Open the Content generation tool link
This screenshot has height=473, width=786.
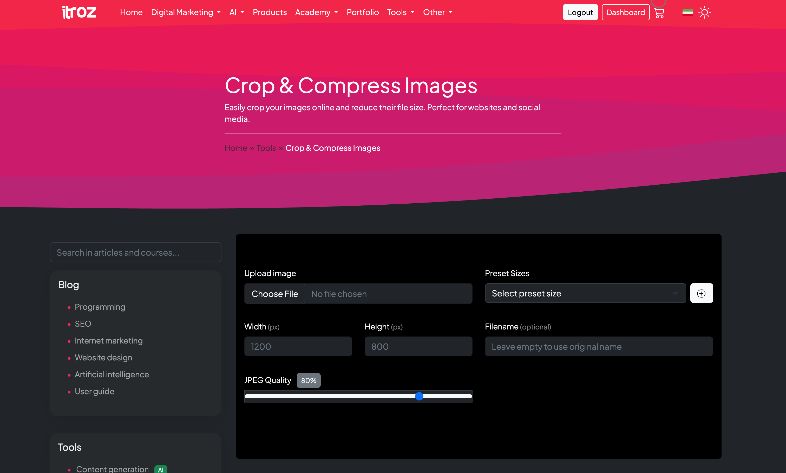click(112, 469)
